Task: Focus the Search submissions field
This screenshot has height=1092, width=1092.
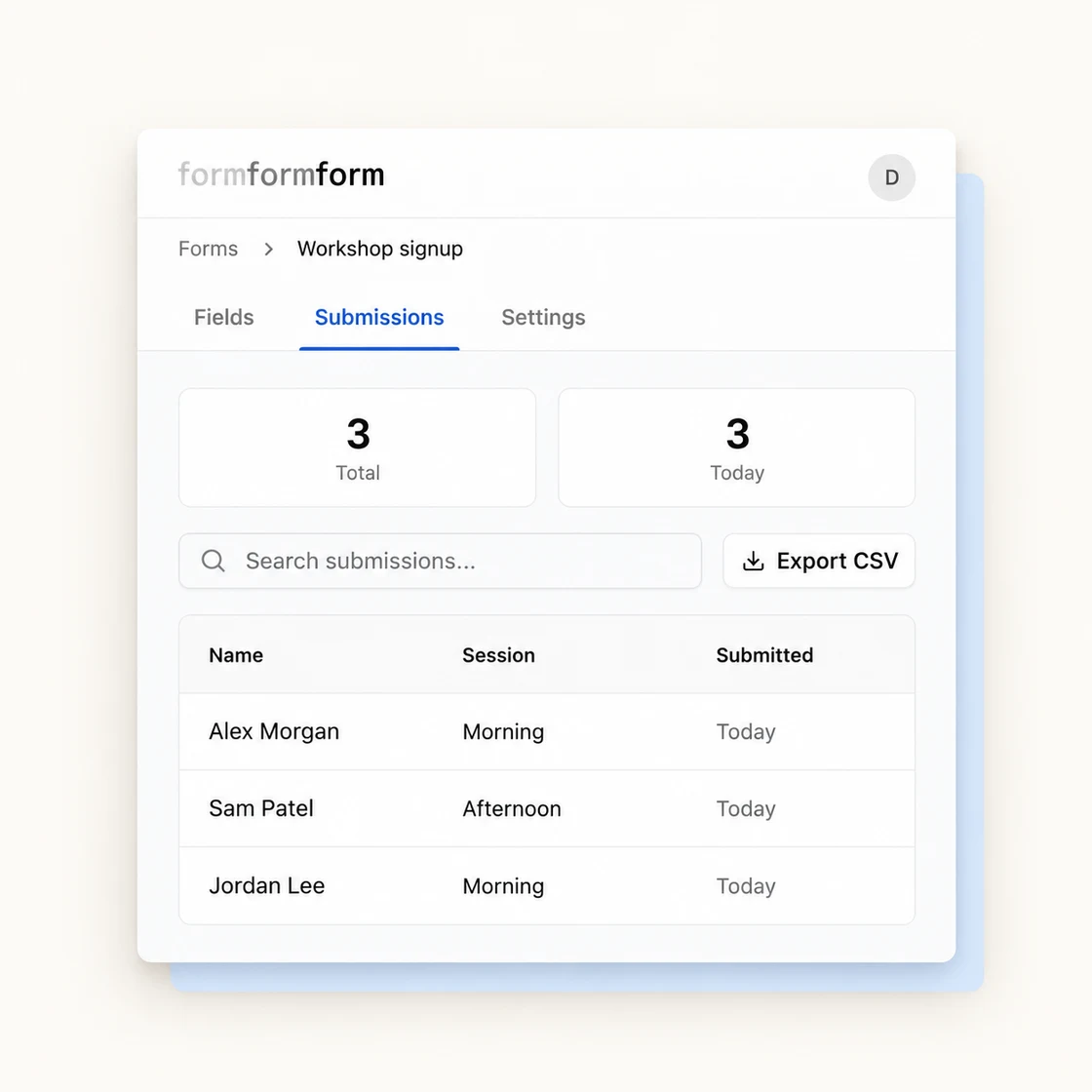Action: click(x=440, y=561)
